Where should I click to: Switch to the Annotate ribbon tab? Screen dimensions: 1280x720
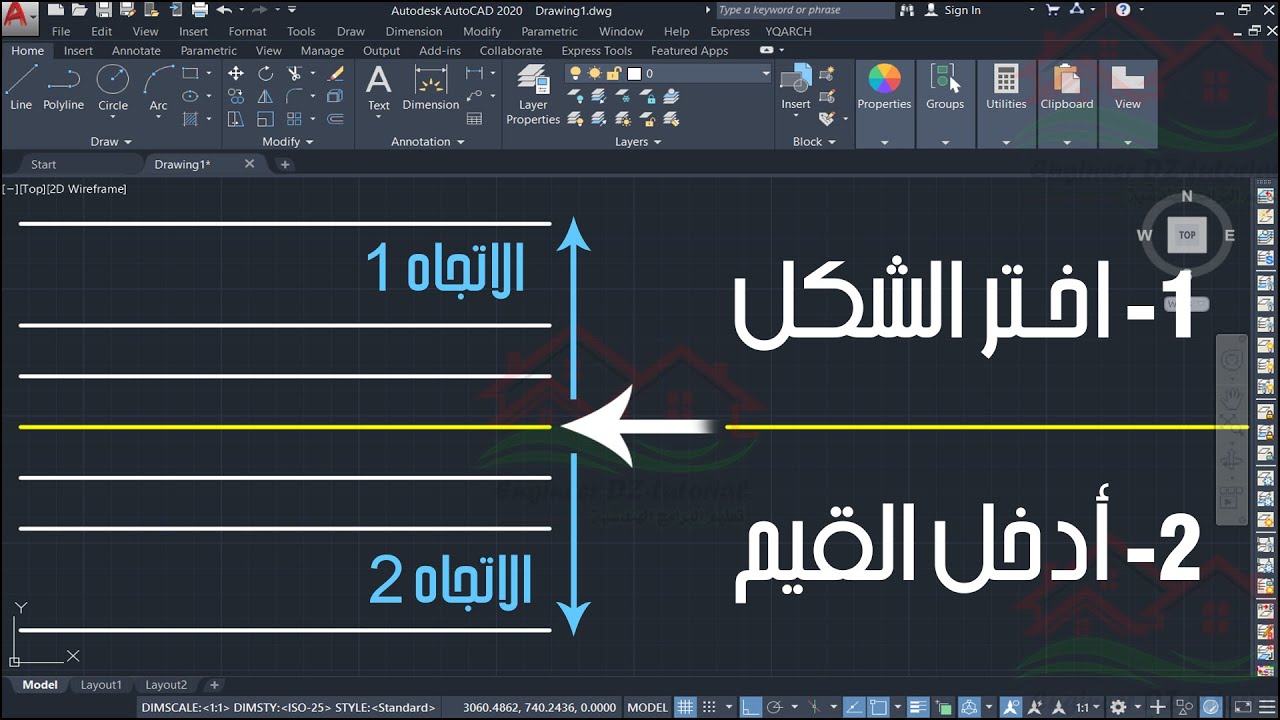tap(136, 50)
